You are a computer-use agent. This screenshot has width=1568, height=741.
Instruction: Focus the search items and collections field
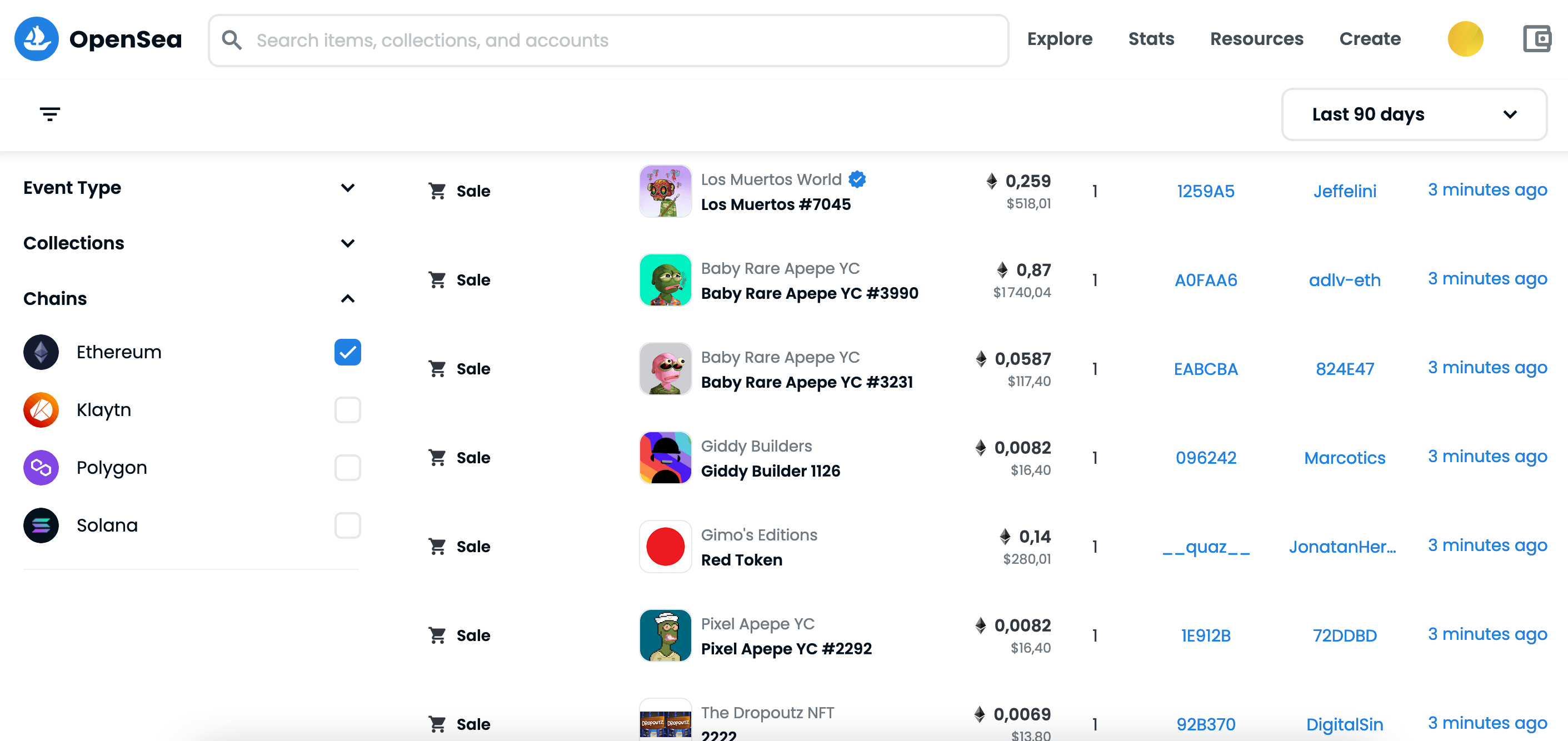coord(608,40)
